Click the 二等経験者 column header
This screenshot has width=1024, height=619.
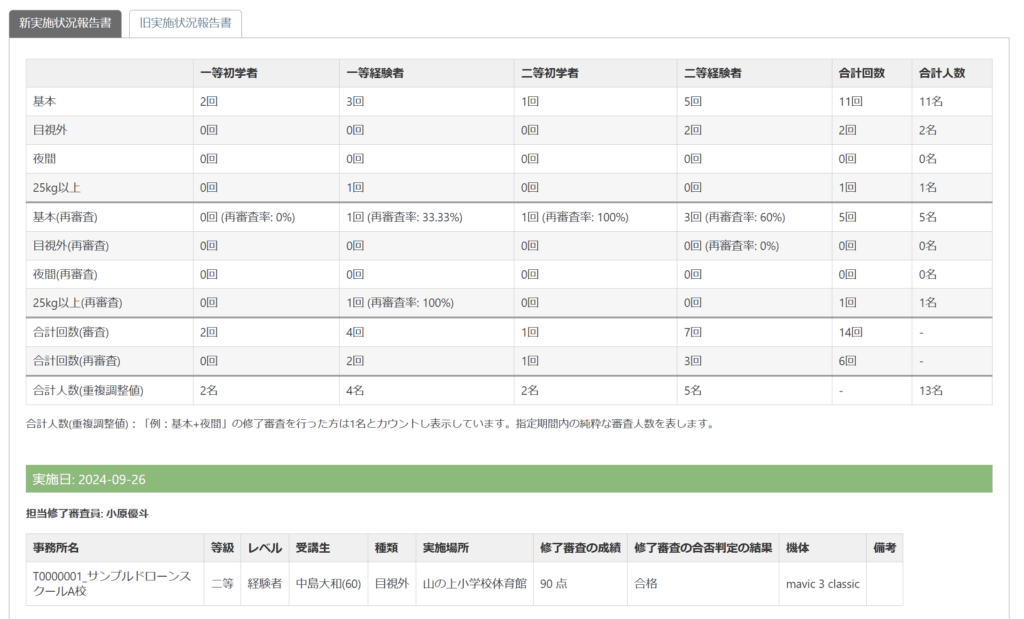[x=713, y=73]
